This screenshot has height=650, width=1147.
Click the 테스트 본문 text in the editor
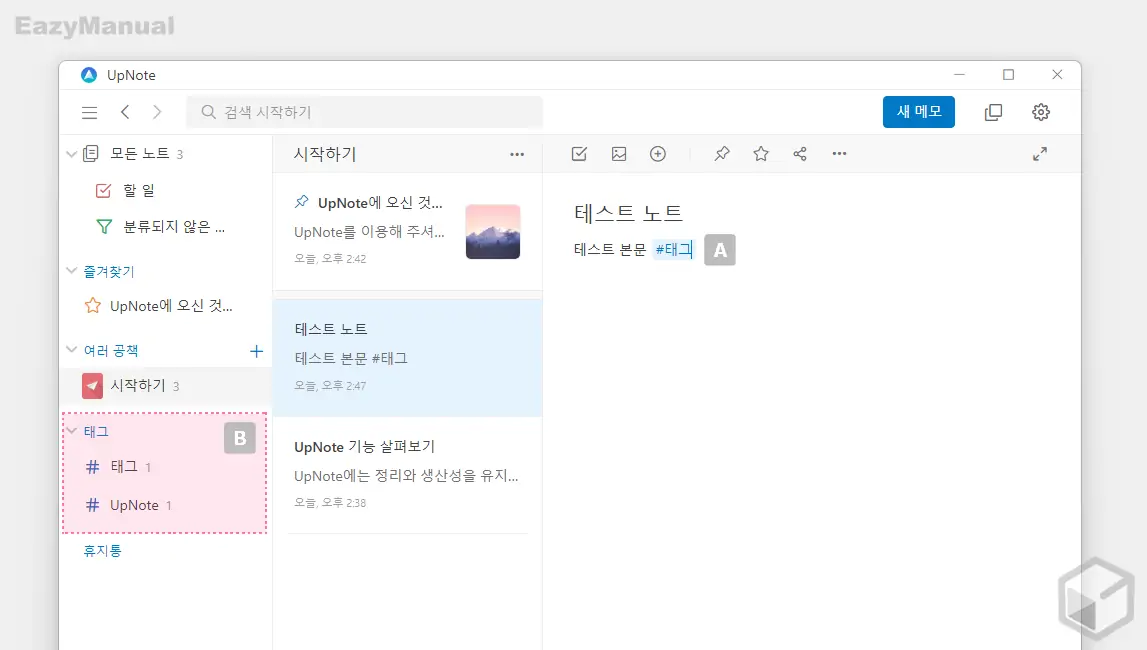click(x=610, y=249)
